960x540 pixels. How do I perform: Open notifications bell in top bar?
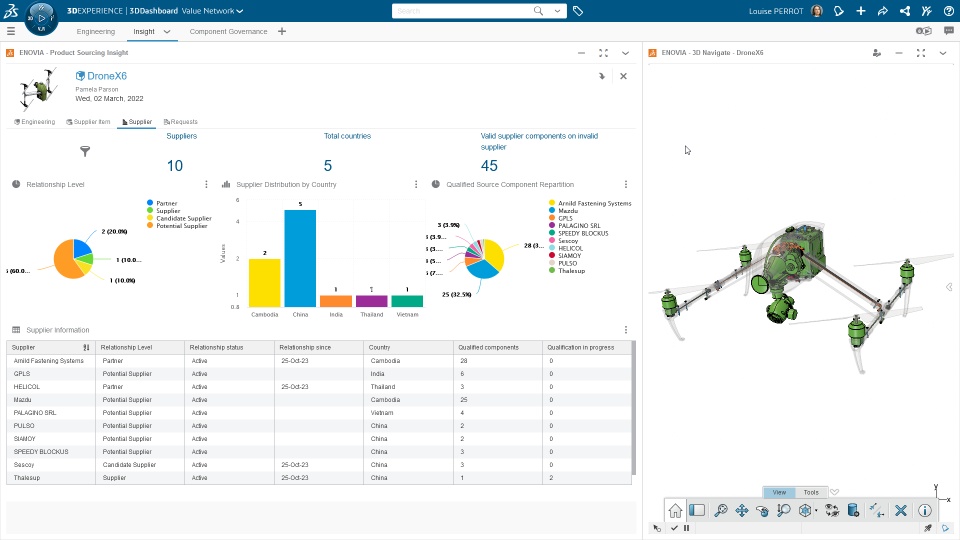click(x=839, y=10)
